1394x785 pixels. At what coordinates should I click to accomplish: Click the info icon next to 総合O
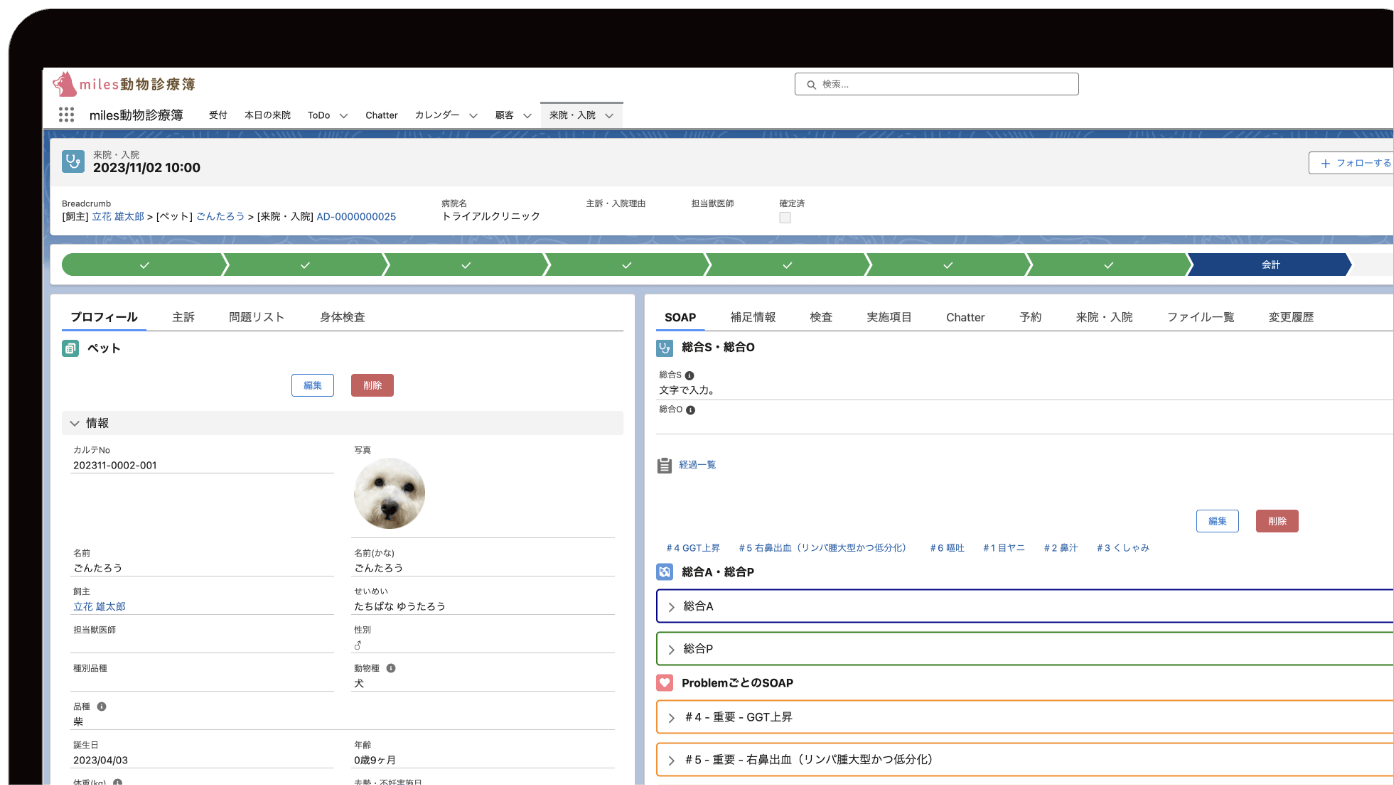[x=690, y=410]
